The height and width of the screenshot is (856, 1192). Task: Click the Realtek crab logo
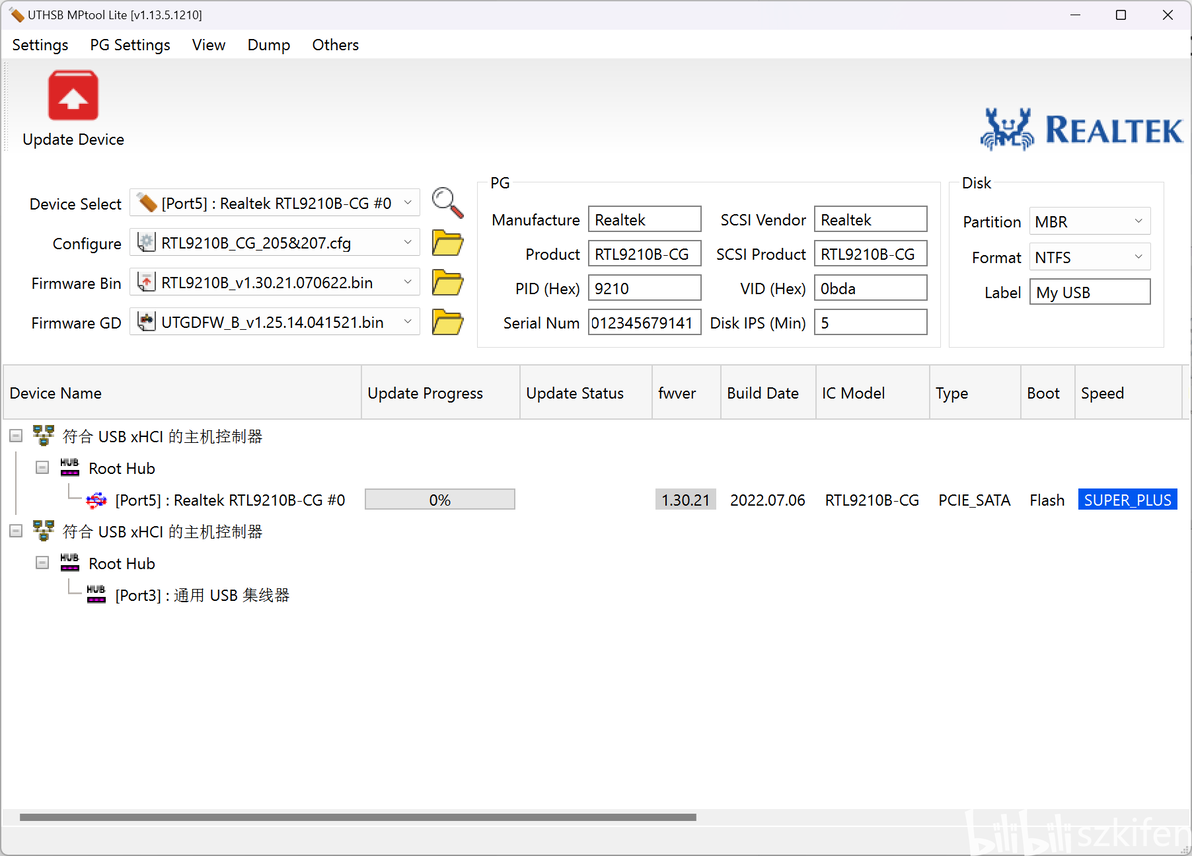[x=1007, y=128]
